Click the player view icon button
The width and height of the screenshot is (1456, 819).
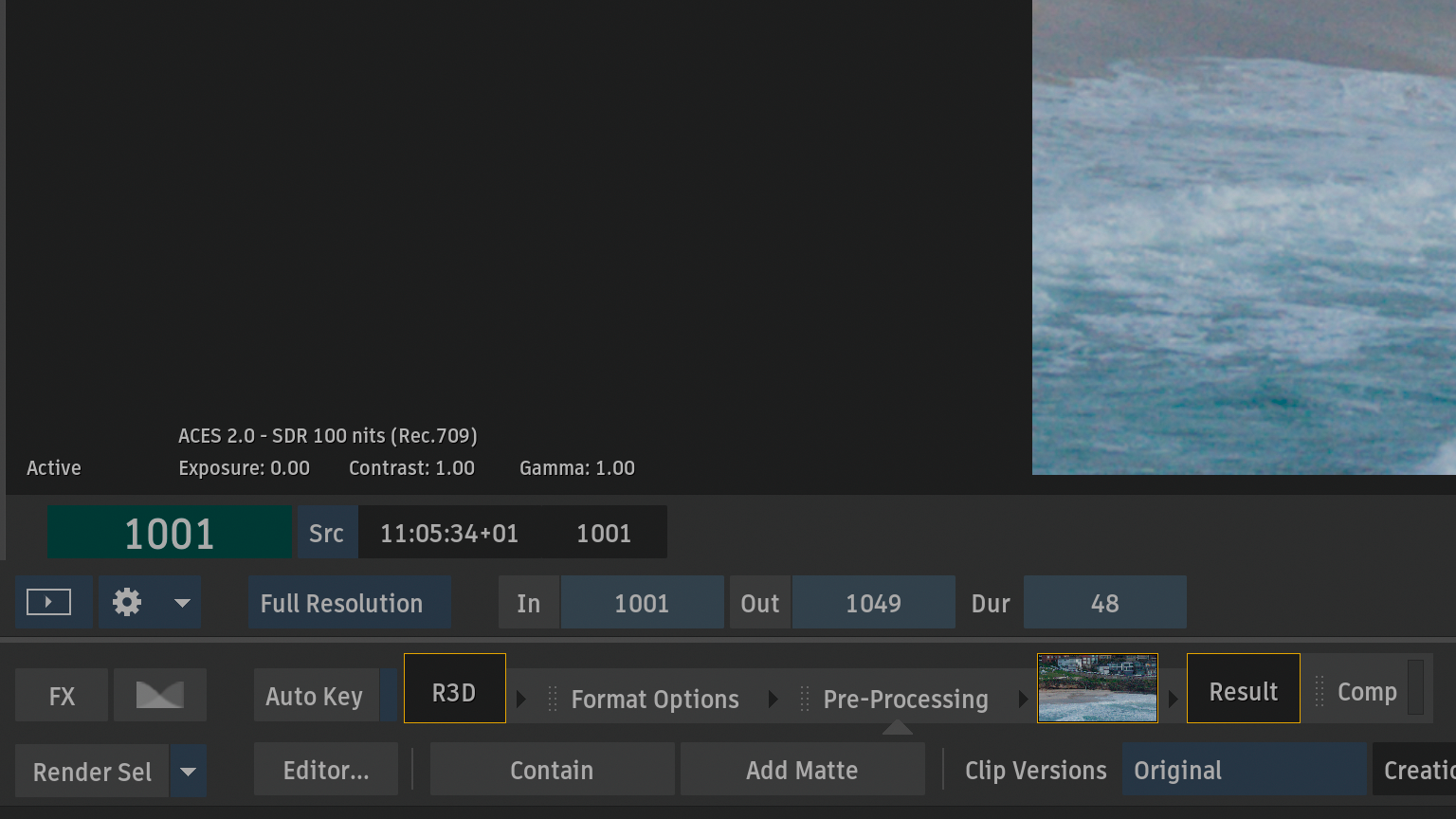(53, 603)
